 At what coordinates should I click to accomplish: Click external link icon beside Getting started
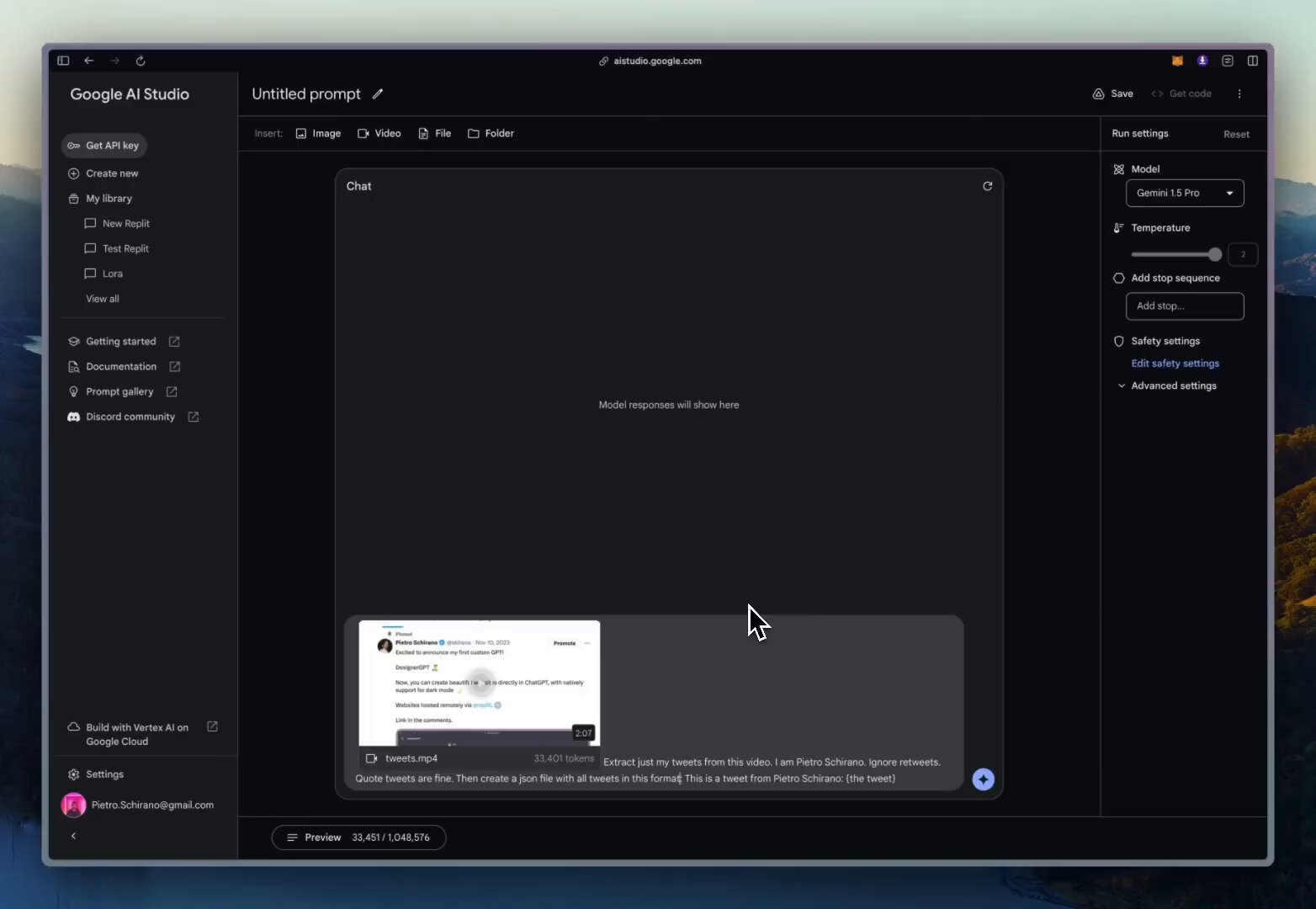[x=174, y=342]
